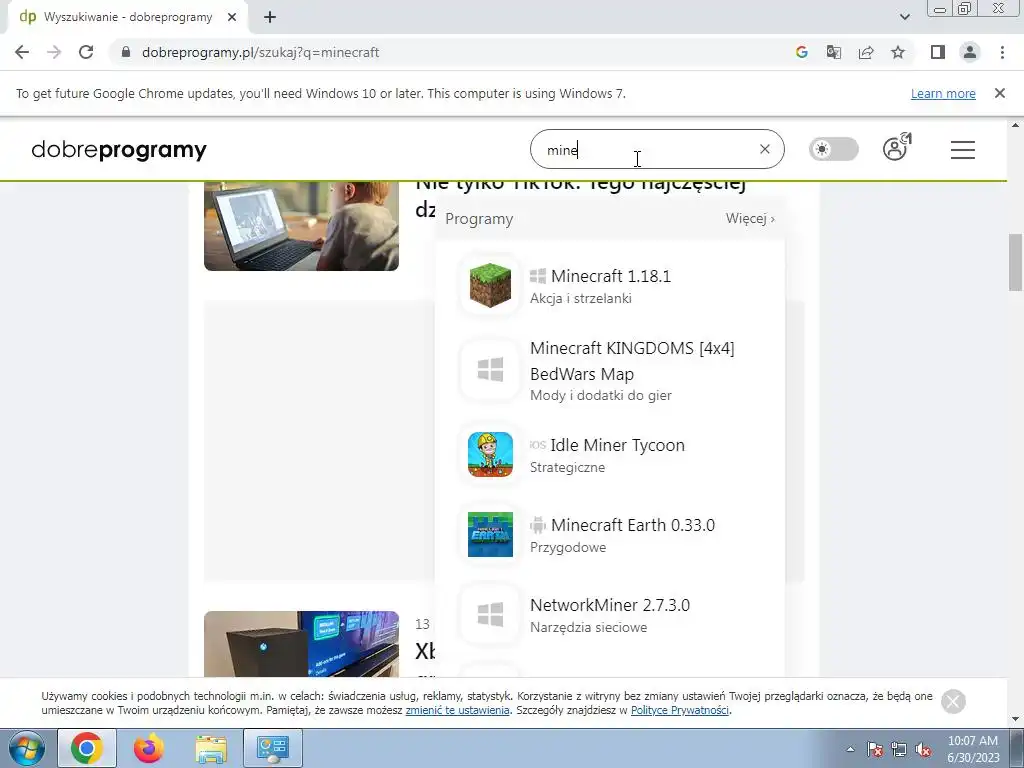Launch Firefox from the taskbar

point(148,748)
